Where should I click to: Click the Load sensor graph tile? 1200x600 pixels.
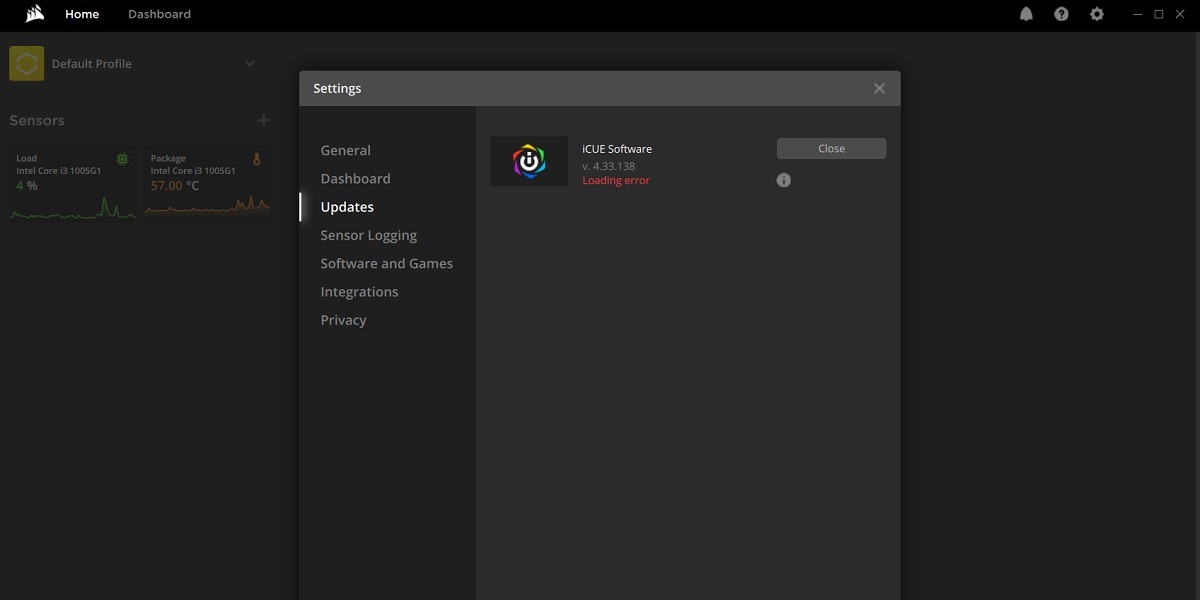pos(72,185)
